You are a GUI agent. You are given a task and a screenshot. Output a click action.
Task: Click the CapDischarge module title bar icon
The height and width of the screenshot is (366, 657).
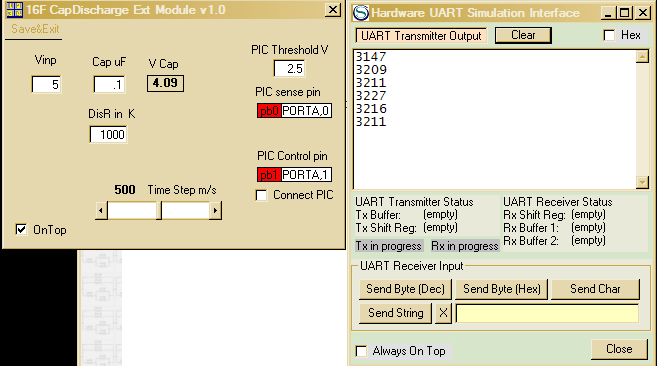click(x=14, y=10)
